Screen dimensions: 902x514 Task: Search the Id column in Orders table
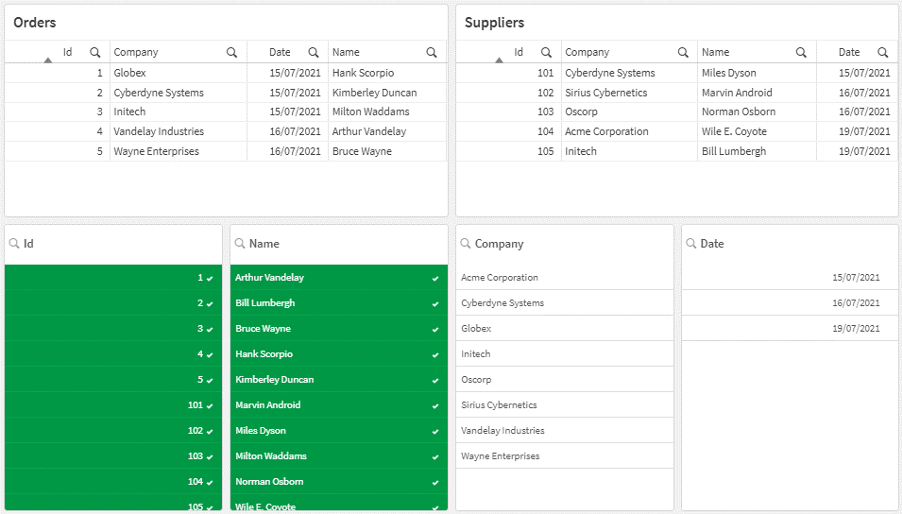tap(95, 52)
